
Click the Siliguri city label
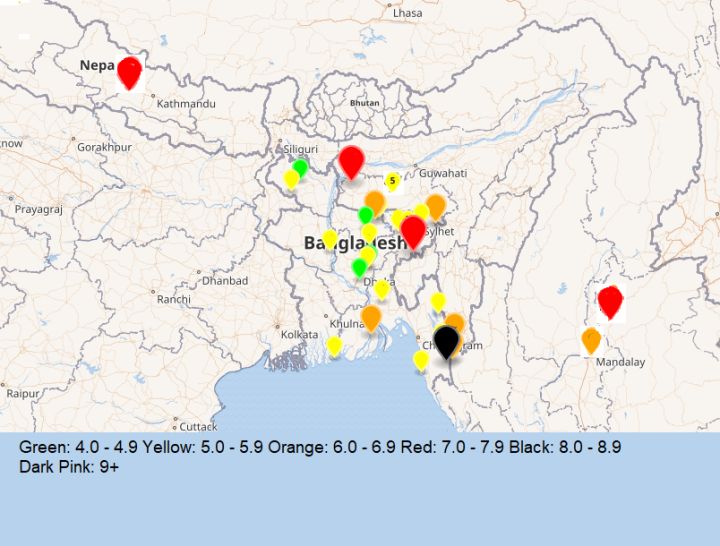300,149
